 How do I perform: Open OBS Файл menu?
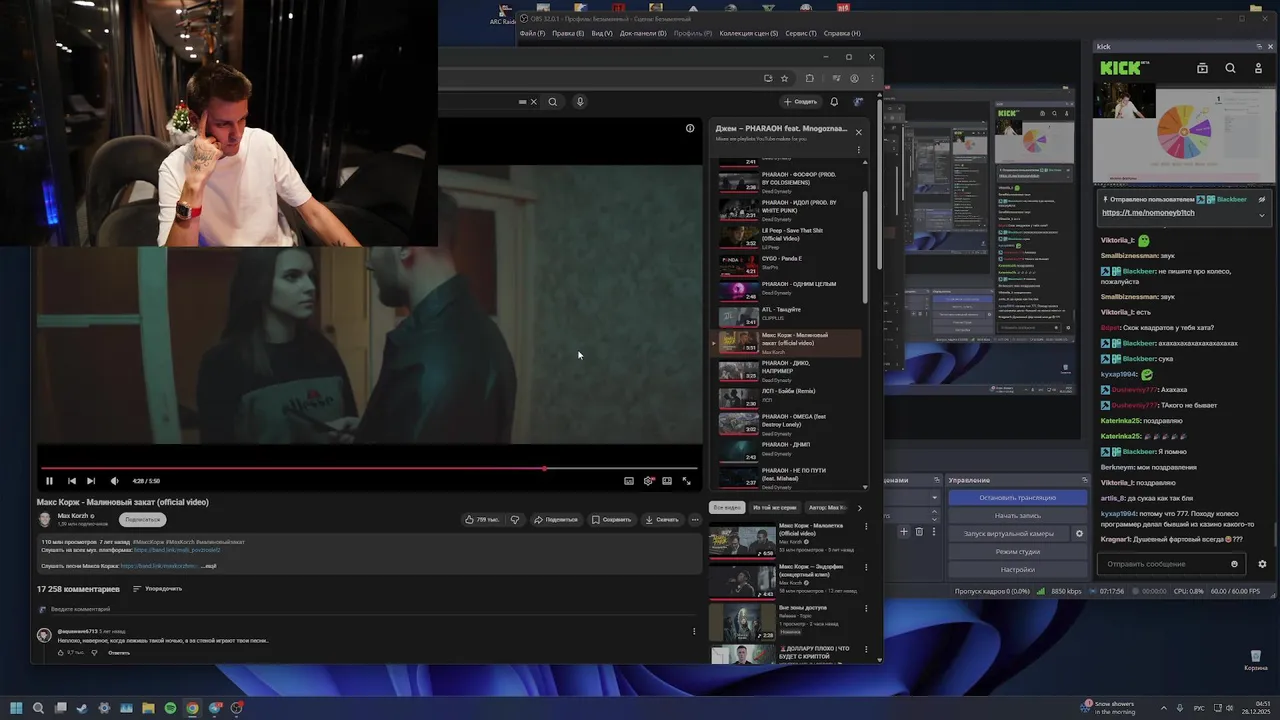pyautogui.click(x=532, y=33)
